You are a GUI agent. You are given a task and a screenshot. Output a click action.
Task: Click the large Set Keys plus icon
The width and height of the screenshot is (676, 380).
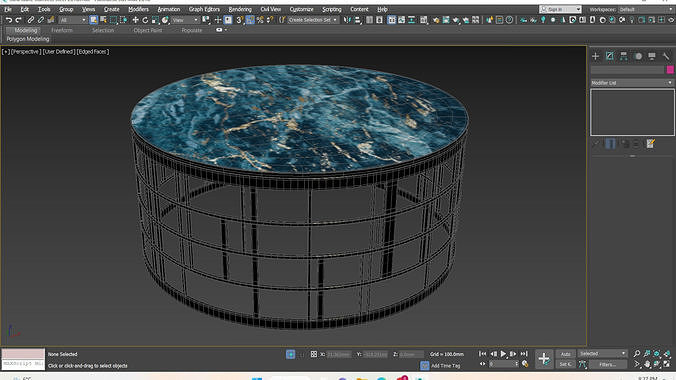(x=544, y=358)
